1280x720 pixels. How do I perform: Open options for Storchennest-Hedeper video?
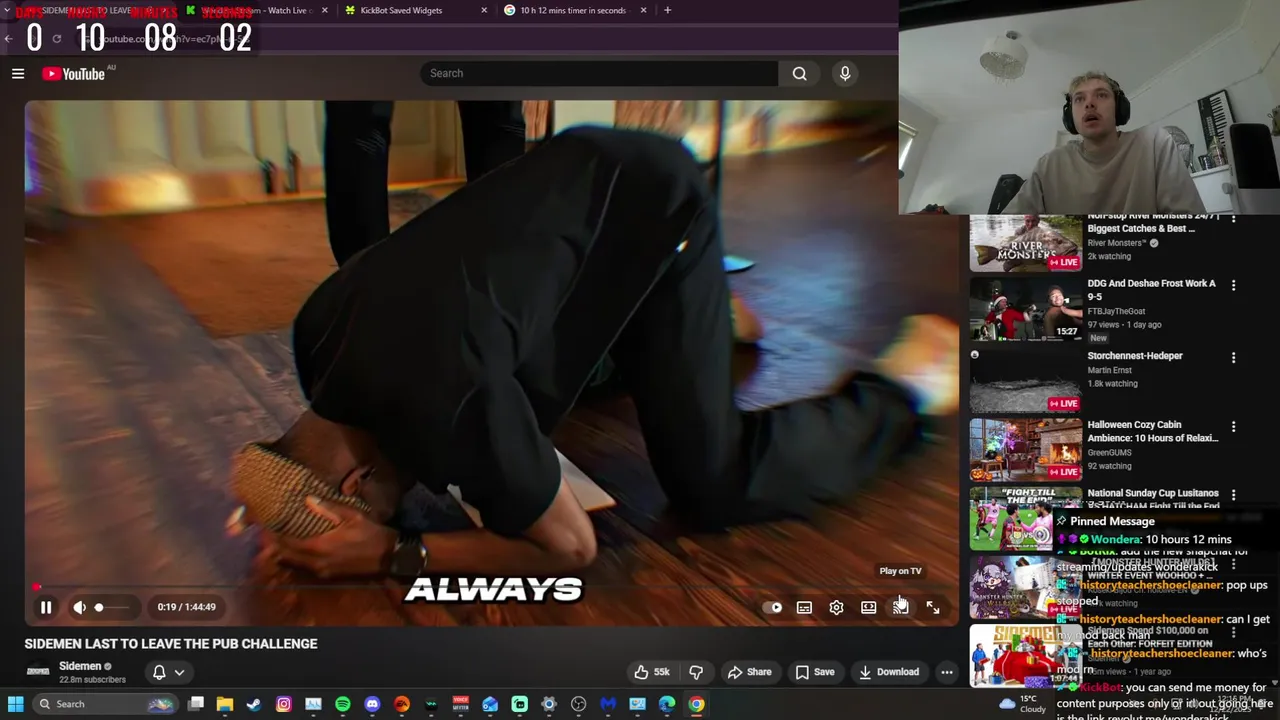click(1233, 357)
